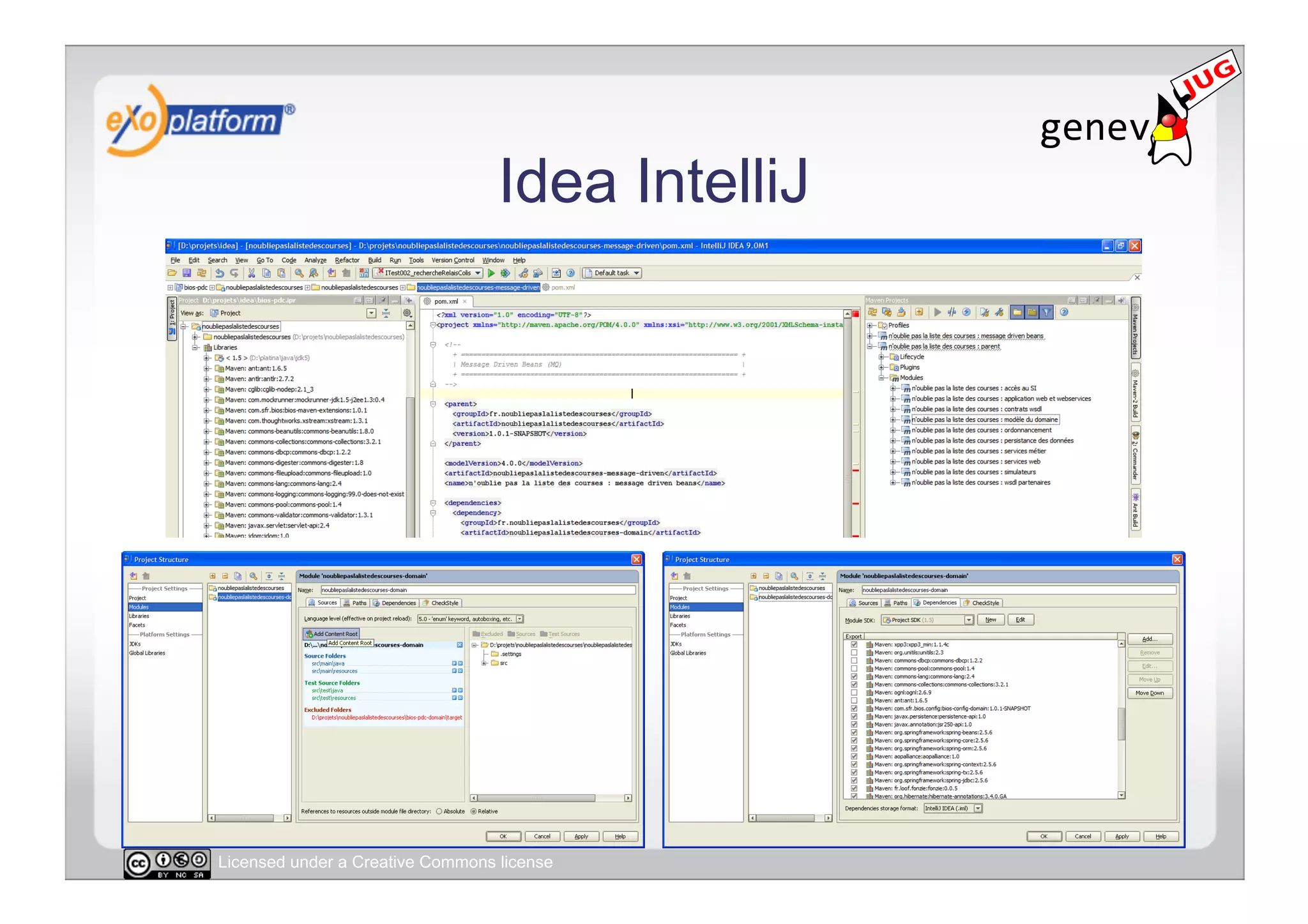
Task: Click the dependencies list vertical scrollbar thumb
Action: 1122,723
